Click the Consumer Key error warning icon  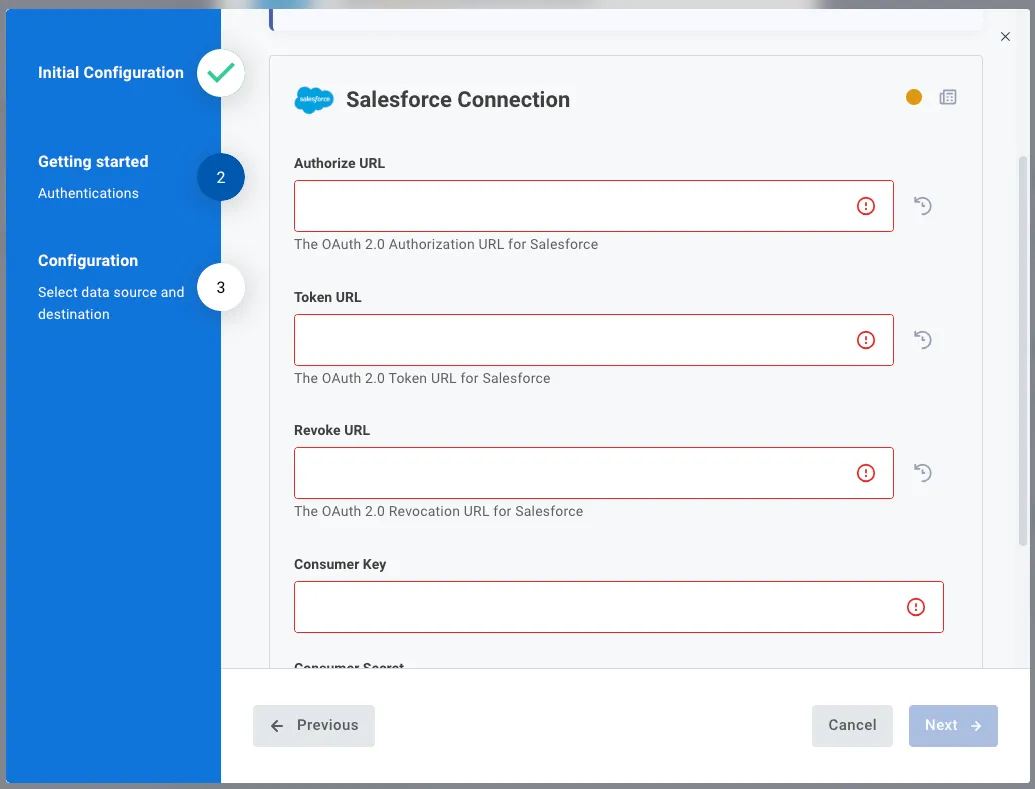[x=916, y=607]
